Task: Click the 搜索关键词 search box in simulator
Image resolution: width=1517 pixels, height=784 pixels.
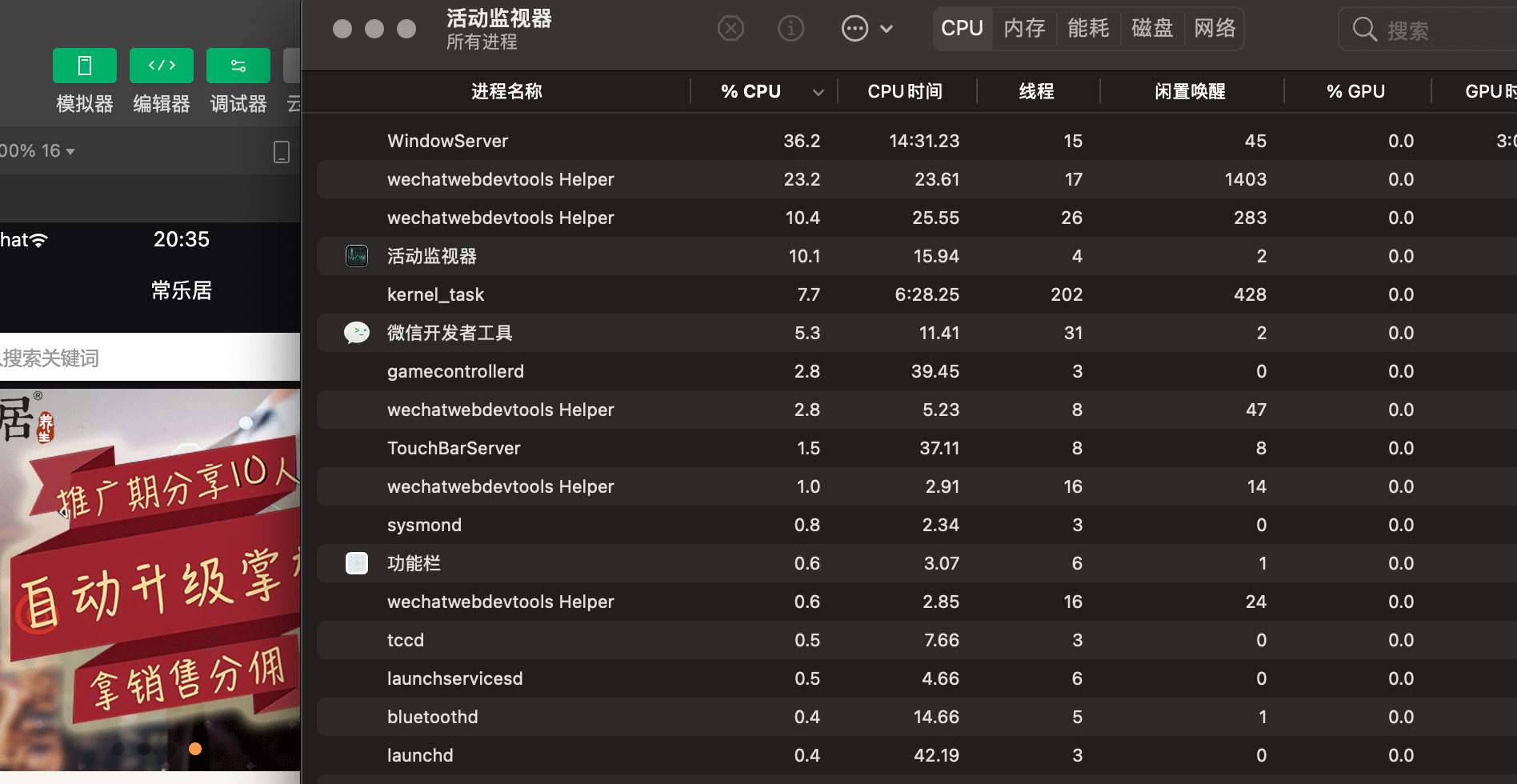Action: pyautogui.click(x=150, y=358)
